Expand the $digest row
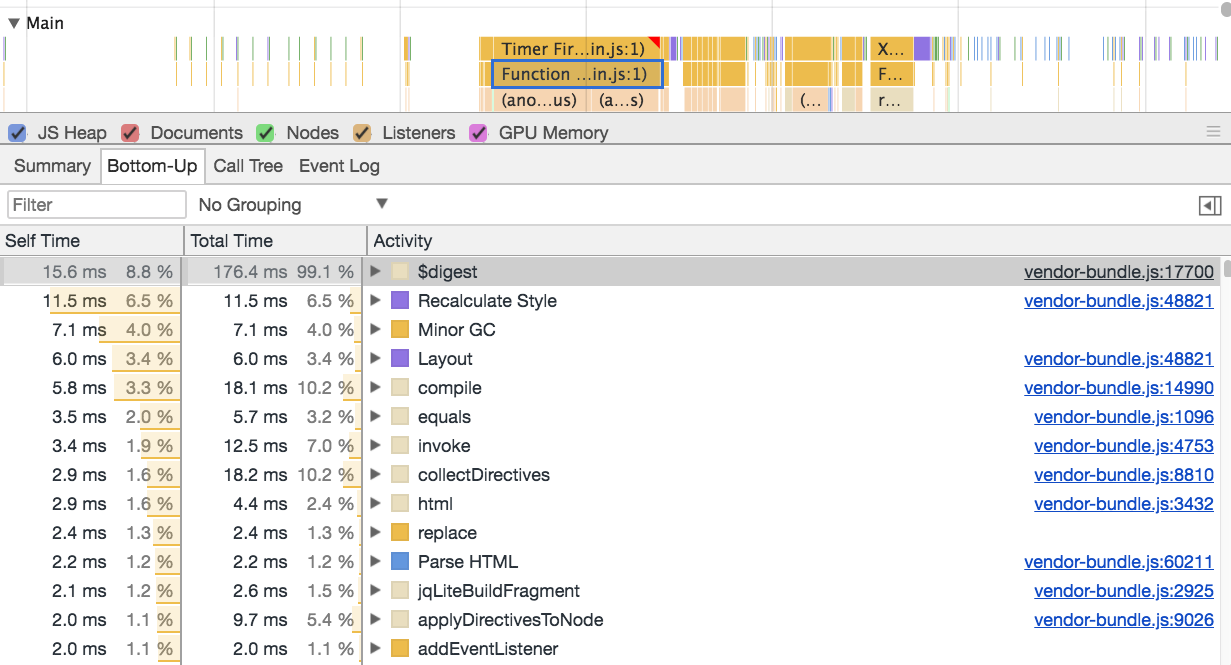1231x665 pixels. point(375,272)
